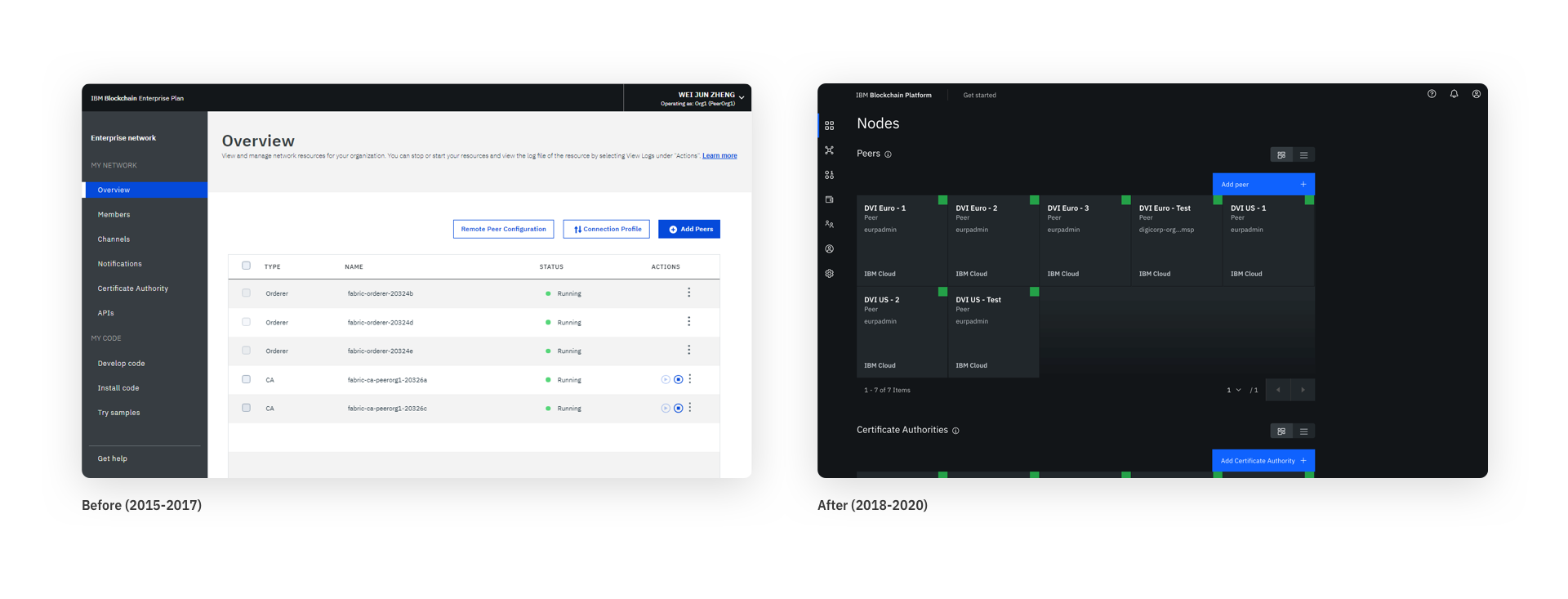The height and width of the screenshot is (599, 1568).
Task: Open the user profile icon in the top bar
Action: [1477, 94]
